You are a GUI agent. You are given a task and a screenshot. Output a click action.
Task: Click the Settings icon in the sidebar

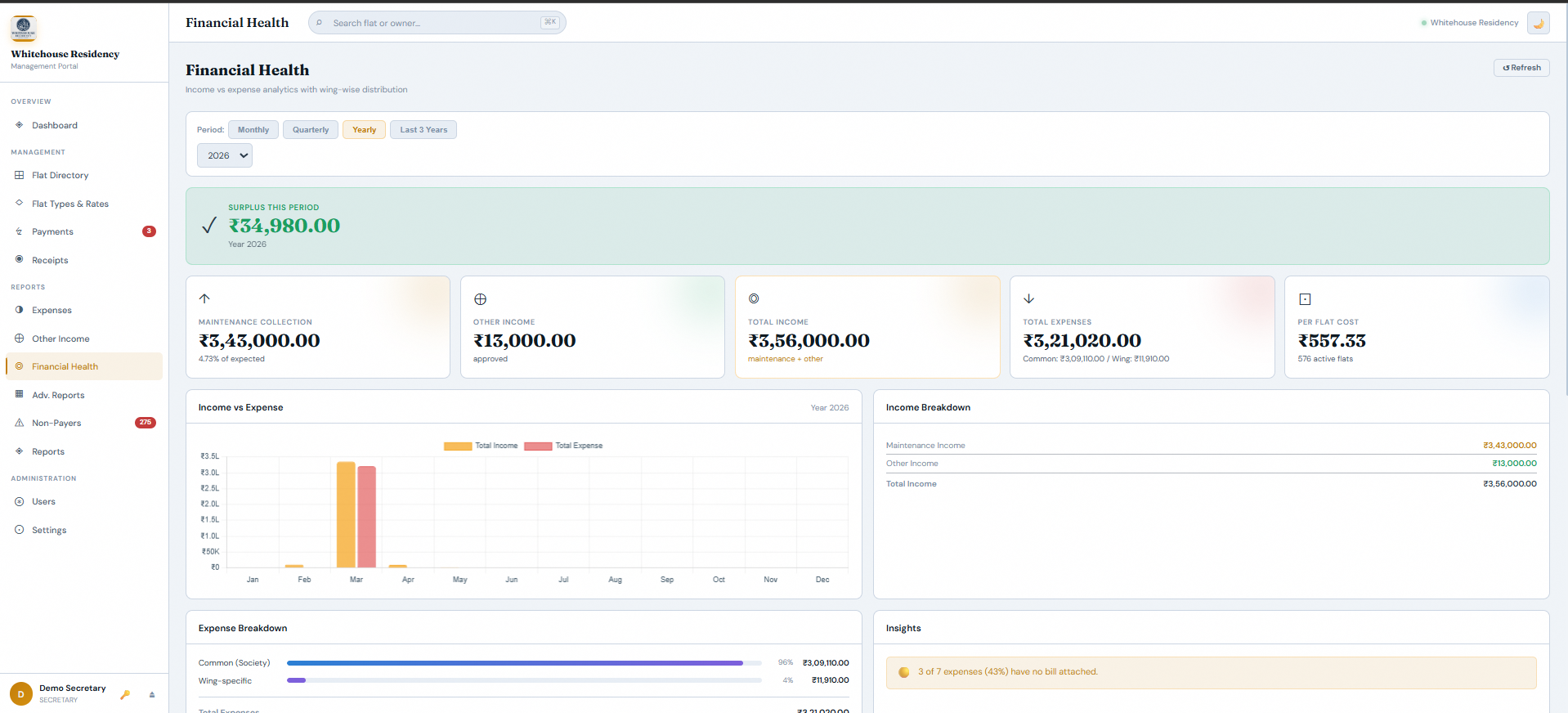point(20,530)
